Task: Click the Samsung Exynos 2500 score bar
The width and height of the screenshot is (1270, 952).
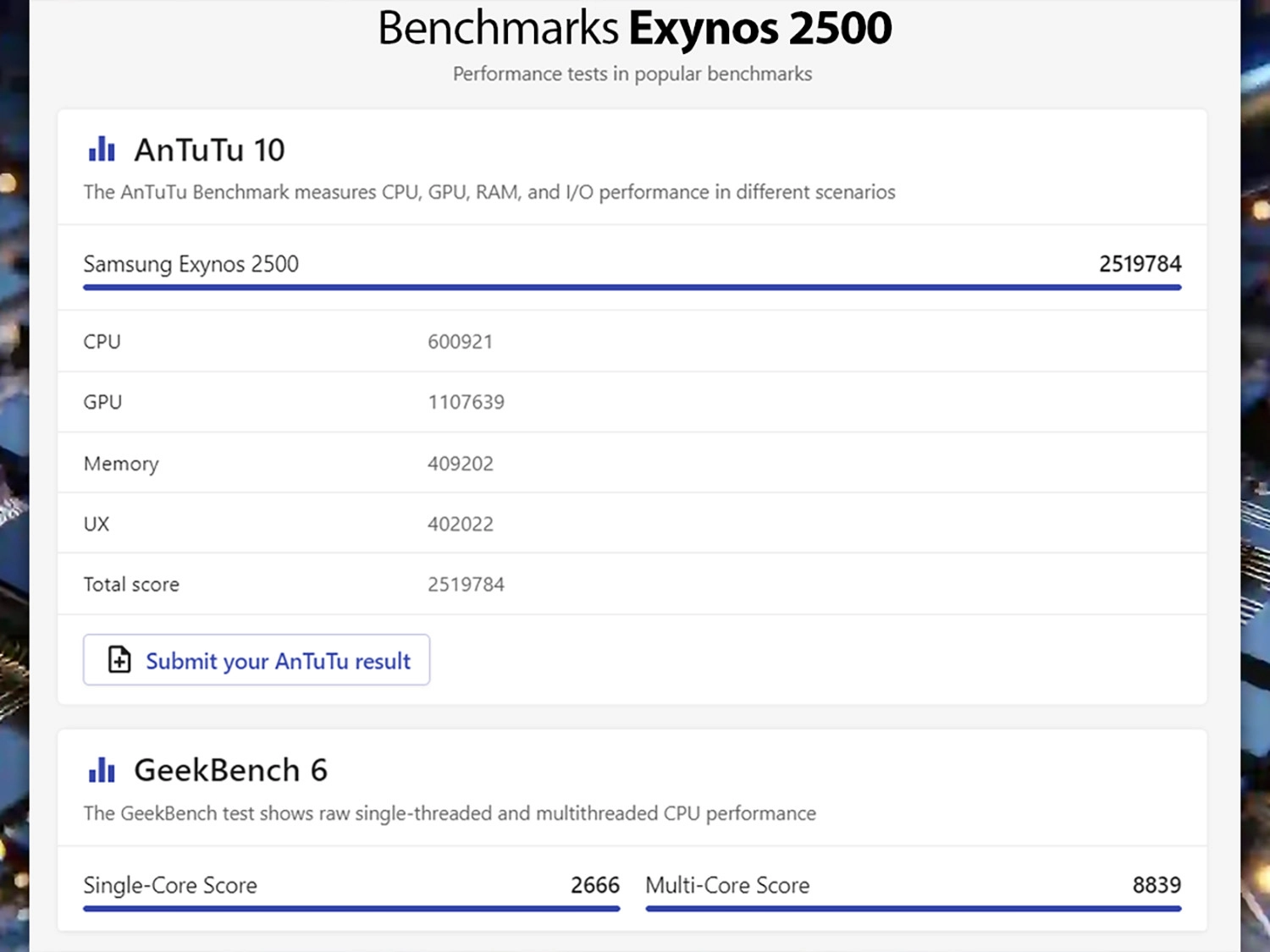Action: pos(632,288)
